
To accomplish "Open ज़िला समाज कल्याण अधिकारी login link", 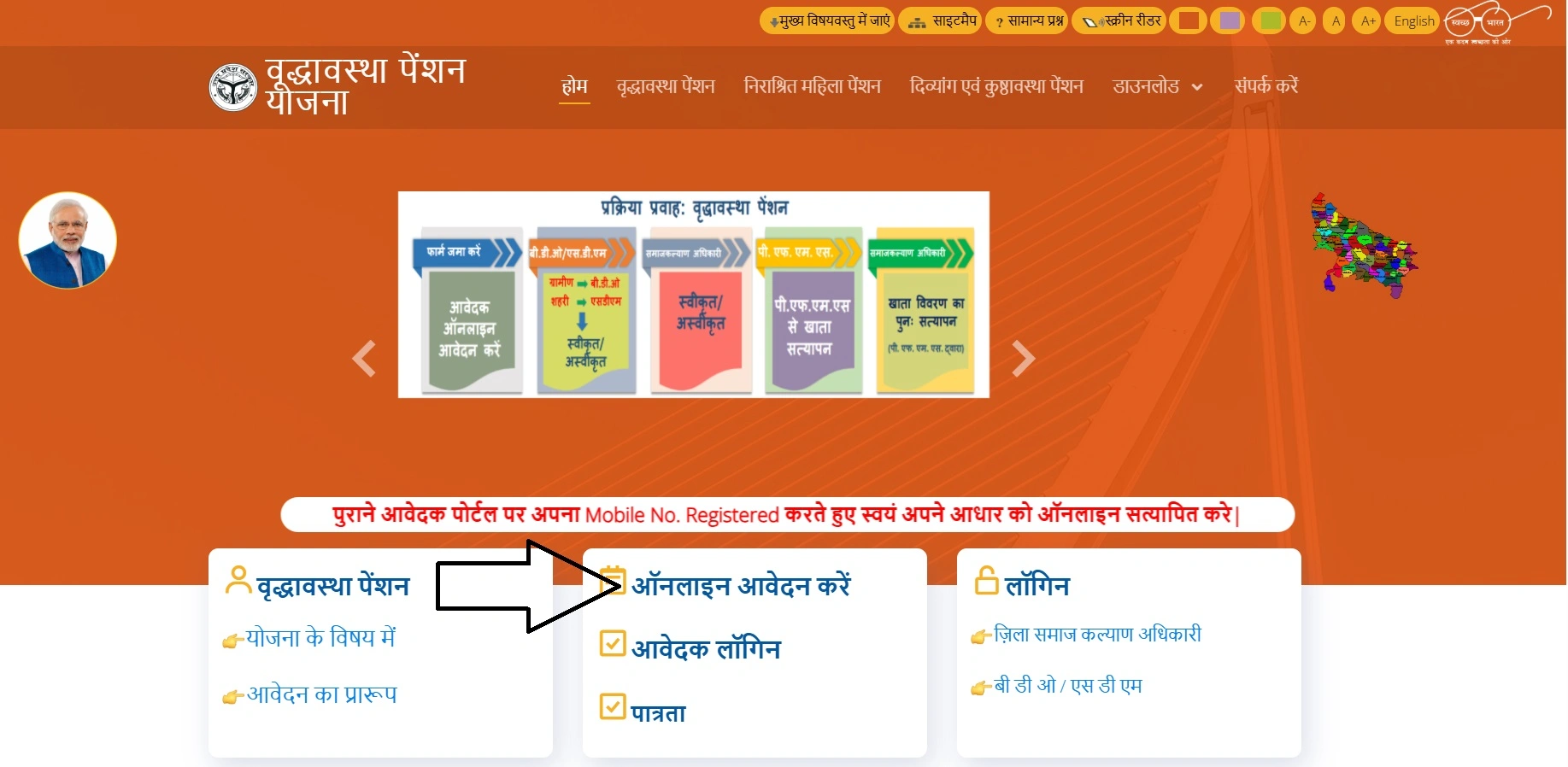I will pyautogui.click(x=1097, y=634).
